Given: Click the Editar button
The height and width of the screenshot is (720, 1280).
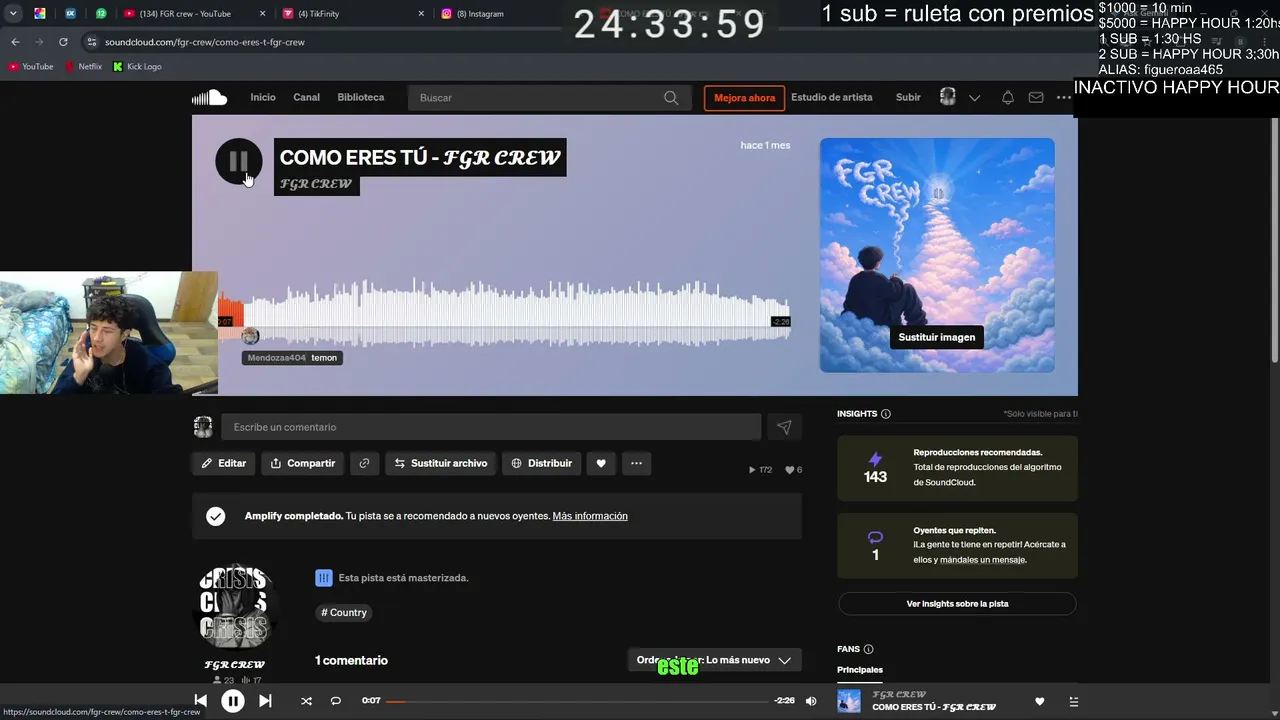Looking at the screenshot, I should click(223, 463).
